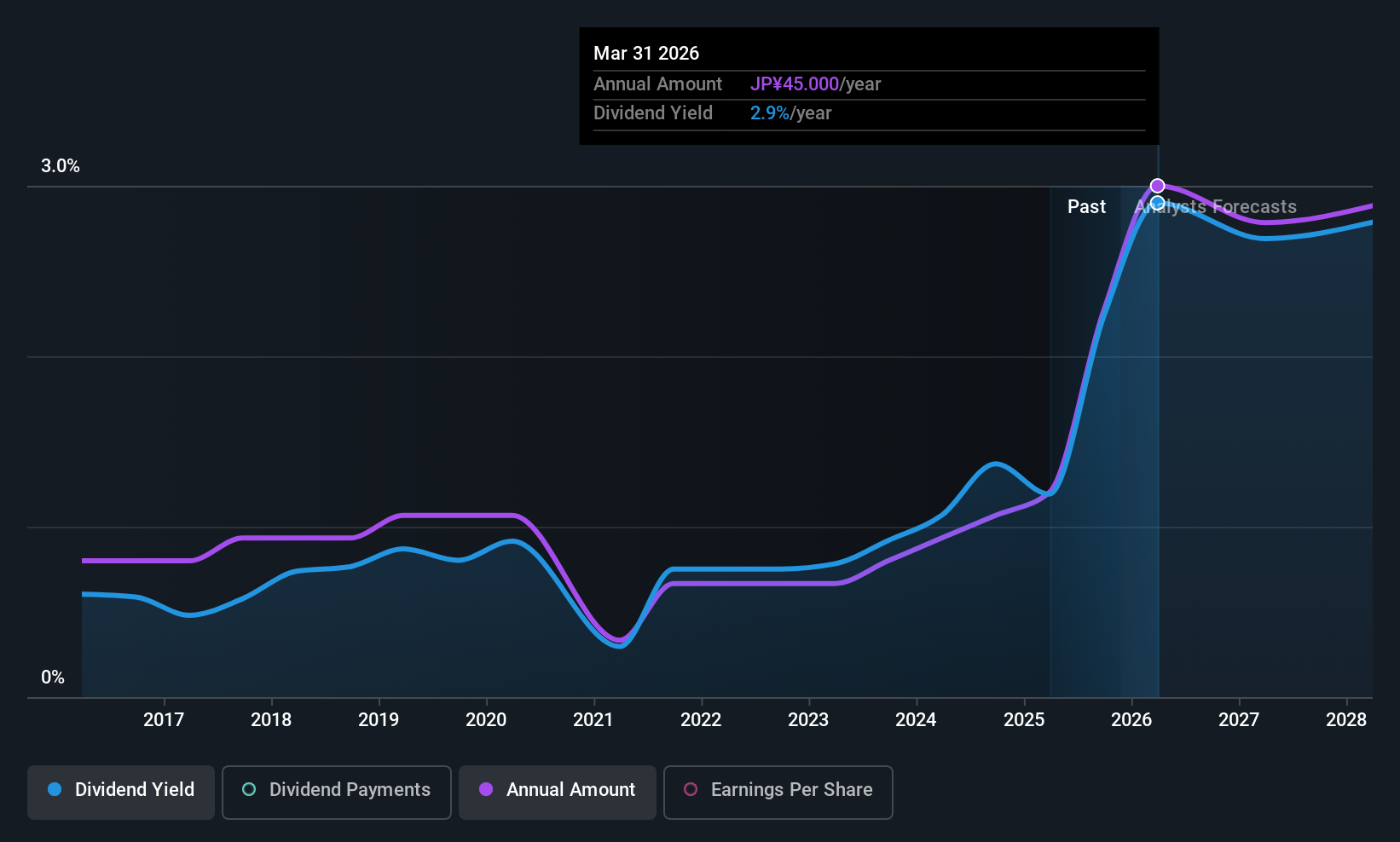Screen dimensions: 1400x842
Task: Click the 2017 x-axis year label
Action: [164, 720]
